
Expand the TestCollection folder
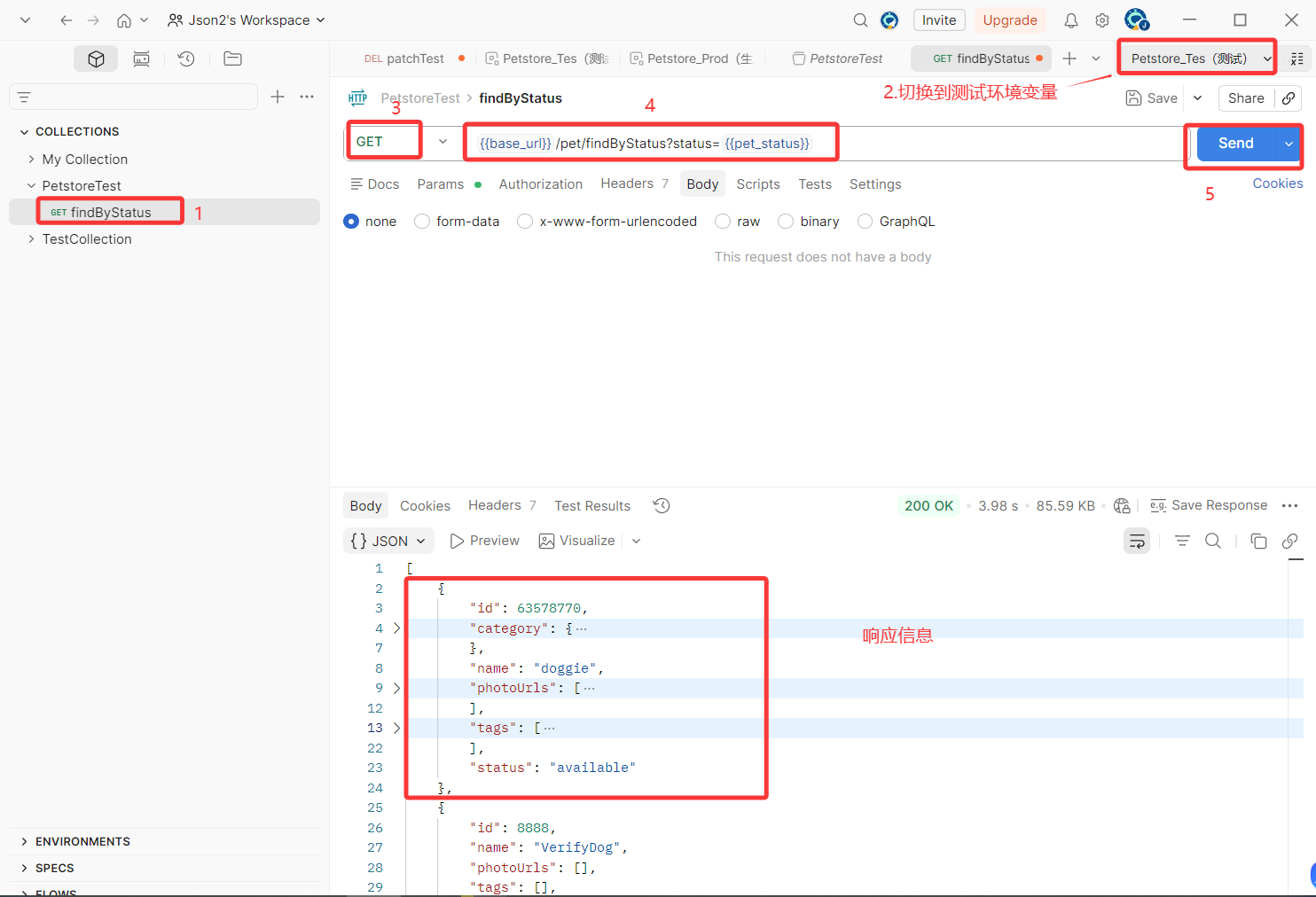click(x=32, y=239)
